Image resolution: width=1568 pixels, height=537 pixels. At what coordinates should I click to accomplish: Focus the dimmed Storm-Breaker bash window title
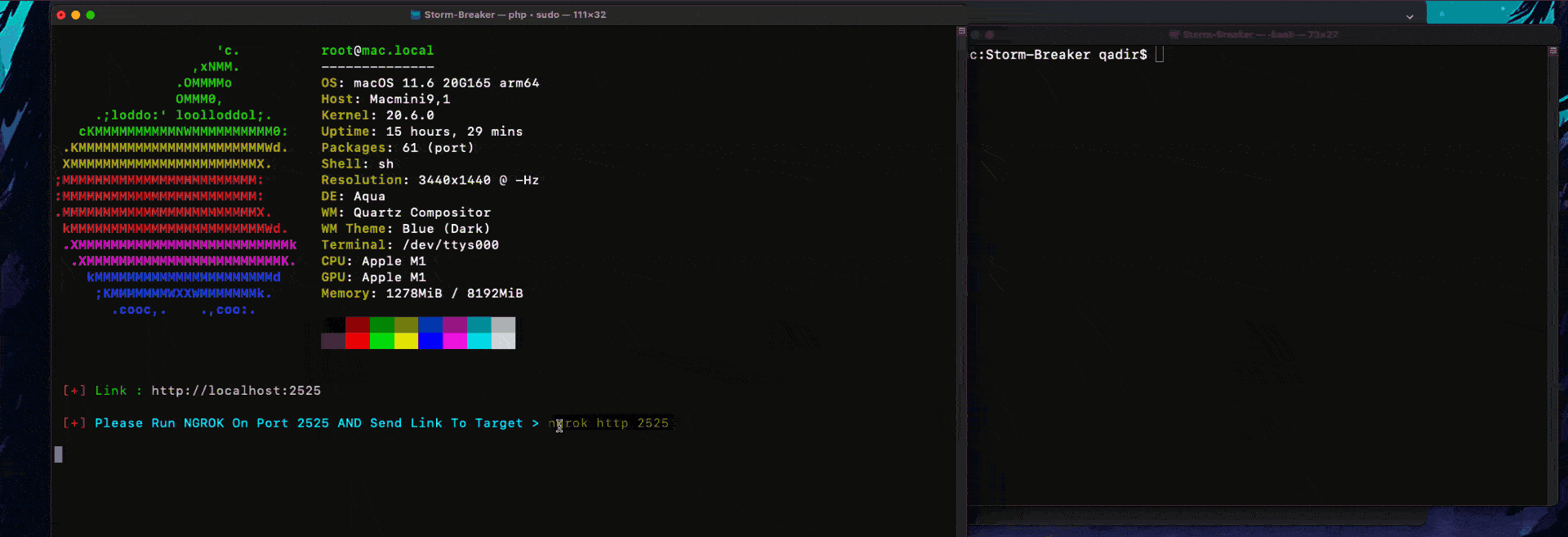click(x=1260, y=34)
